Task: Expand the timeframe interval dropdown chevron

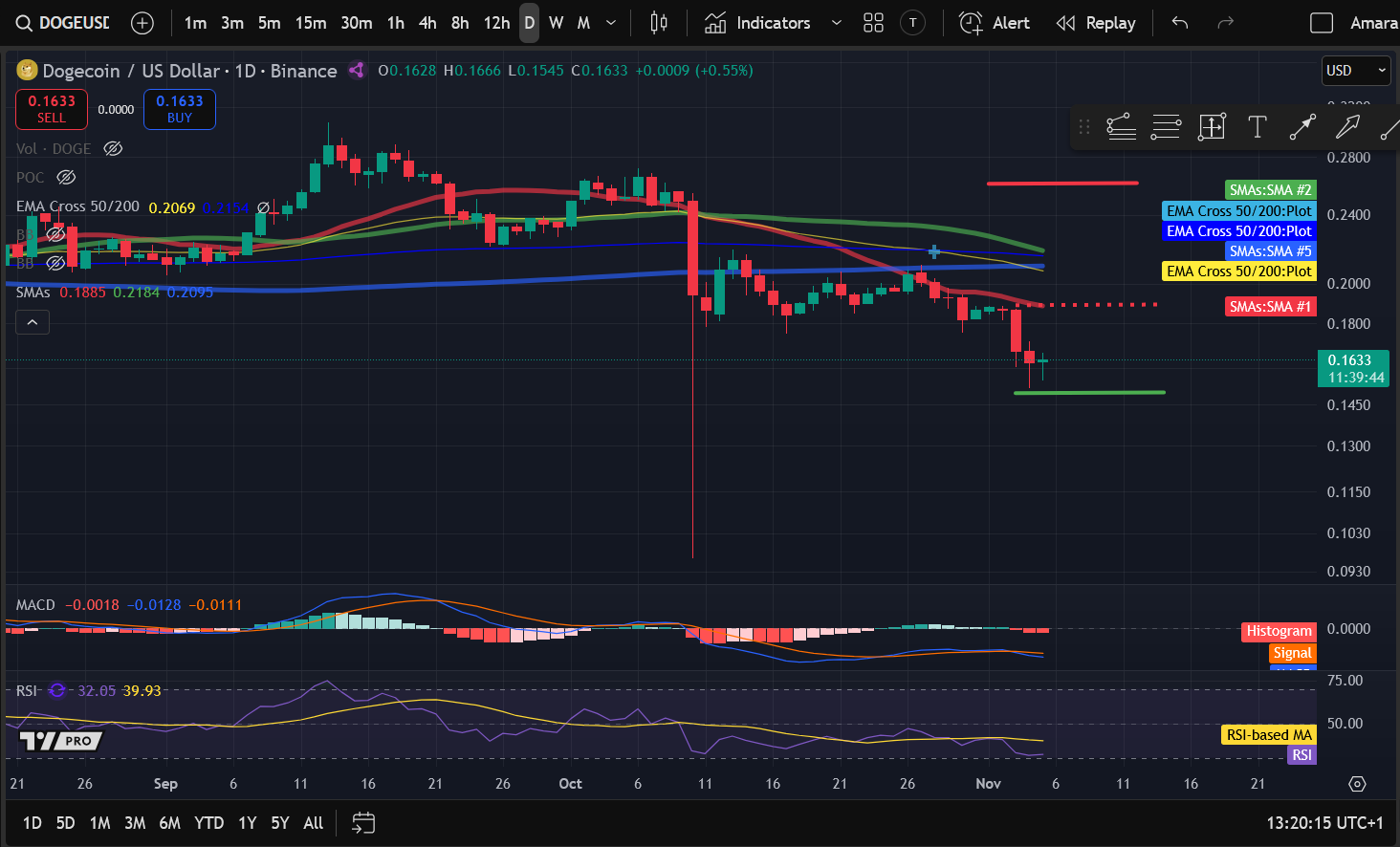Action: pos(609,22)
